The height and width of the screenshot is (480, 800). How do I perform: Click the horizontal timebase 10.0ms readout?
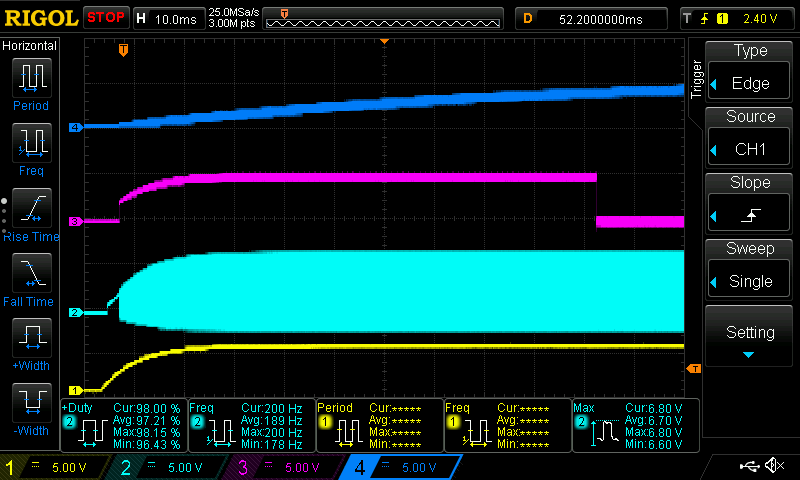coord(176,19)
